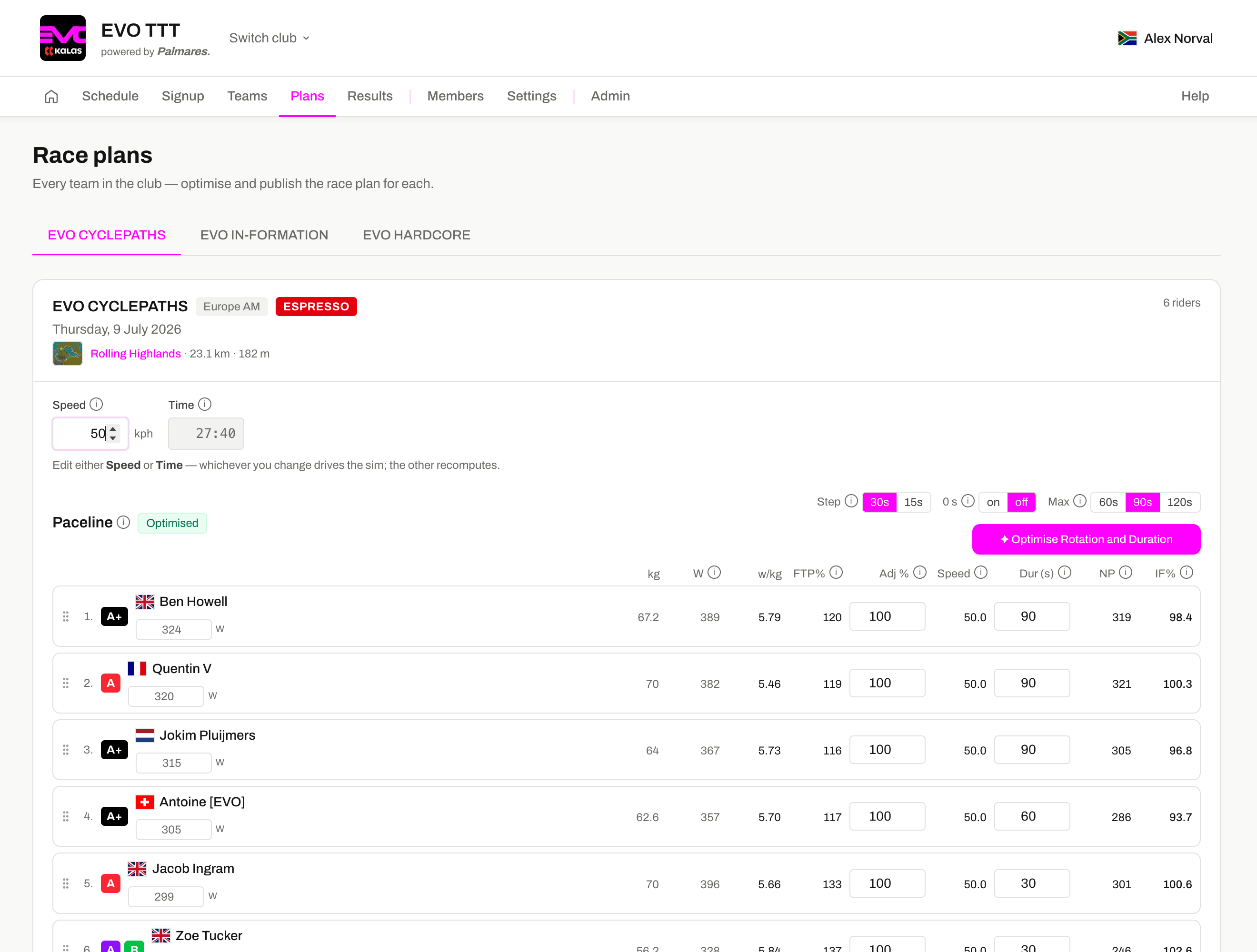Click Ben Howell's A+ category badge
Image resolution: width=1257 pixels, height=952 pixels.
[114, 616]
